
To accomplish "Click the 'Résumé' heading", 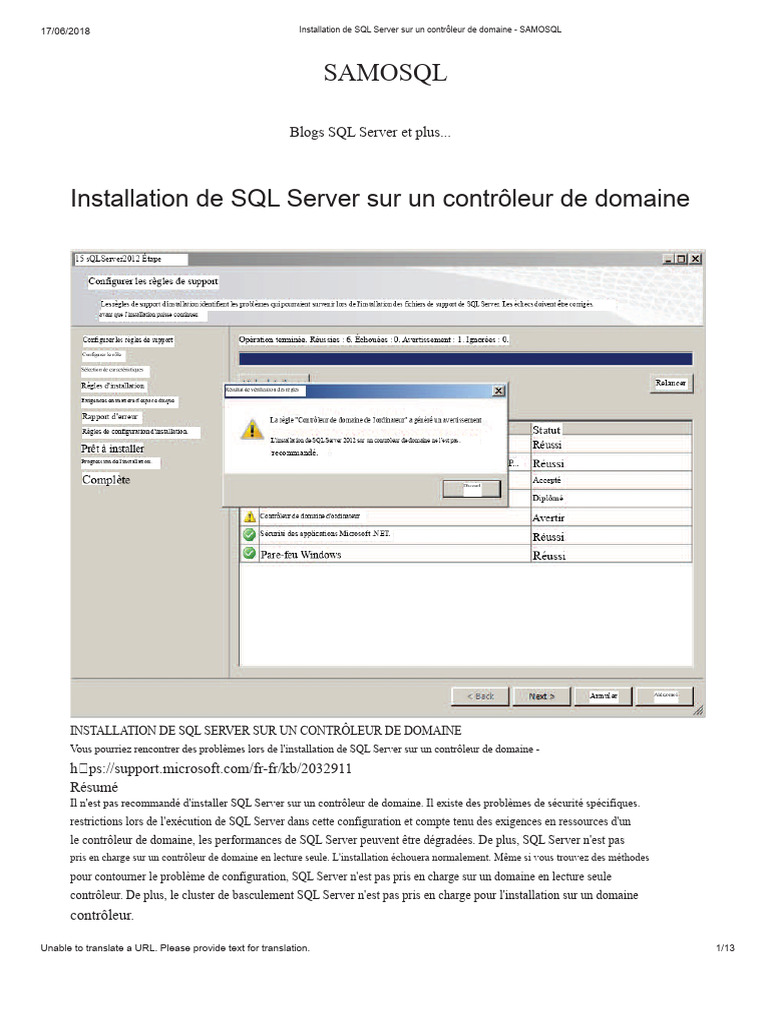I will point(94,787).
